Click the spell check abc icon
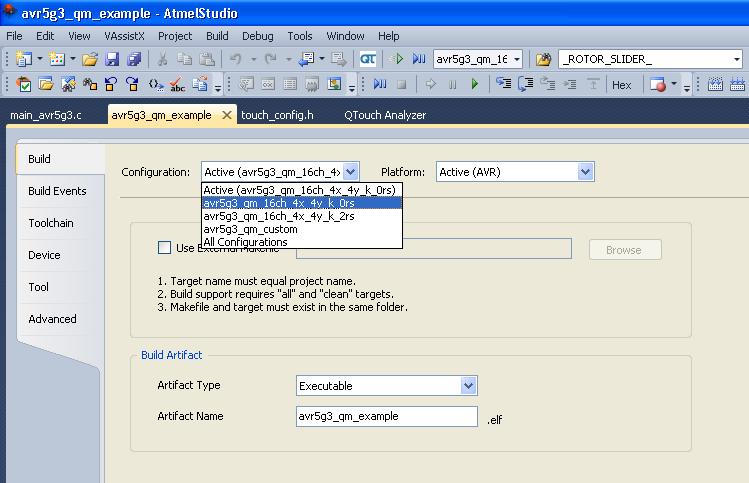Screen dimensions: 749x483 (177, 85)
